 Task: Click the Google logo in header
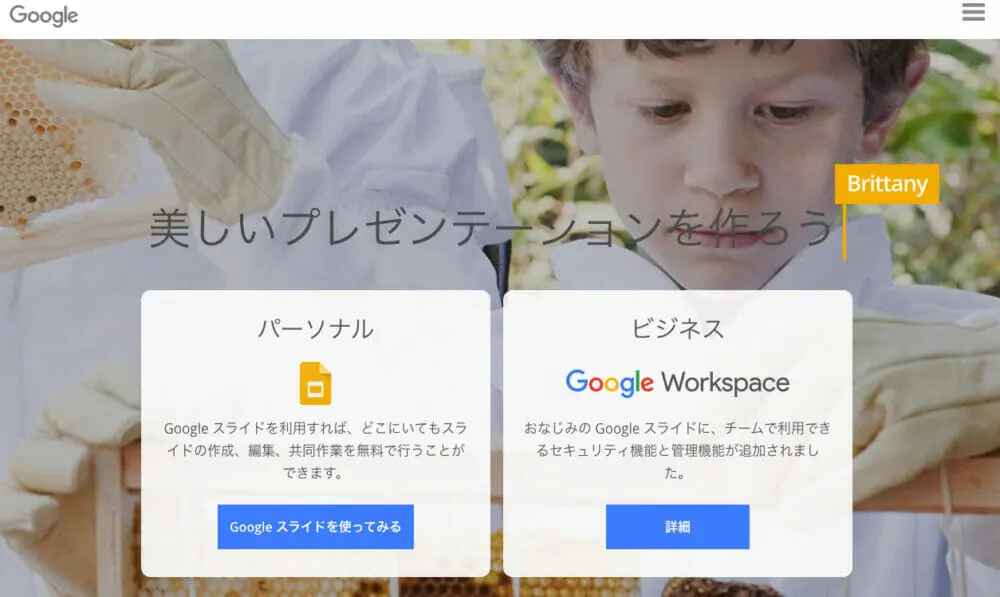coord(43,15)
